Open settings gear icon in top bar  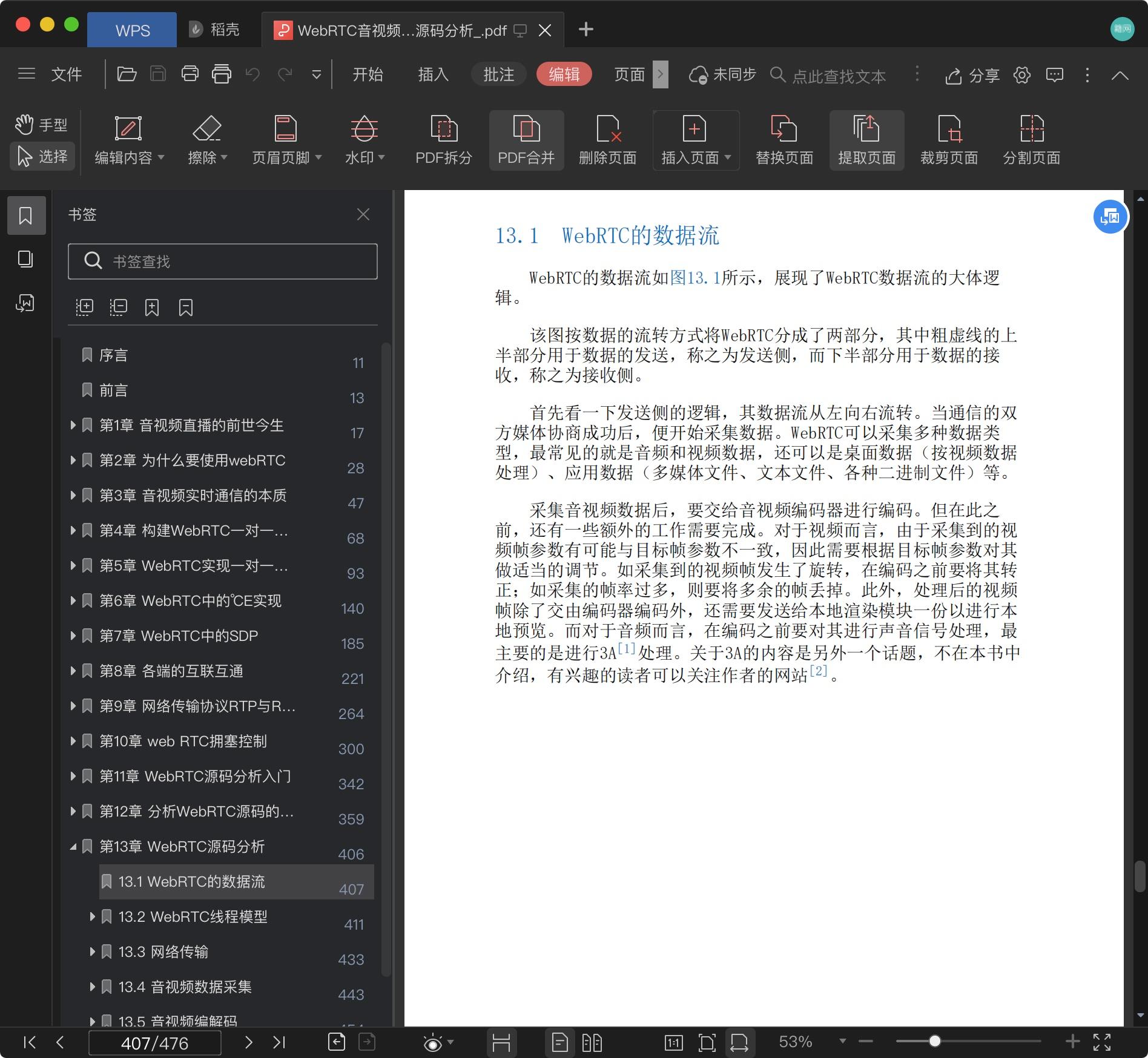pos(1022,75)
